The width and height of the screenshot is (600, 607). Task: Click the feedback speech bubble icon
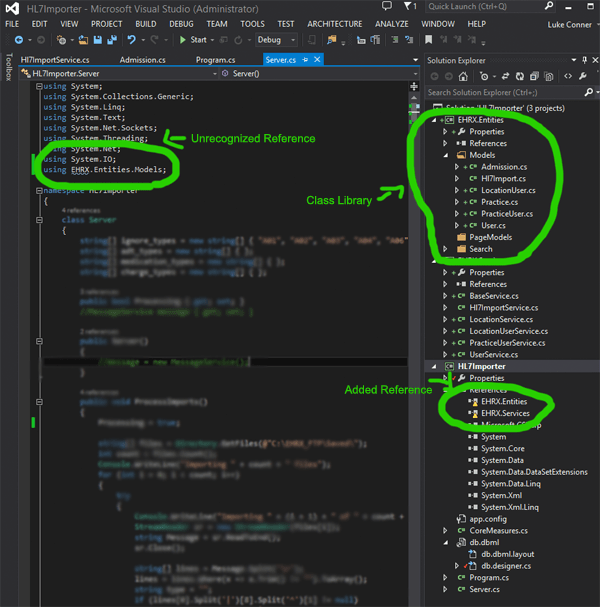point(387,6)
